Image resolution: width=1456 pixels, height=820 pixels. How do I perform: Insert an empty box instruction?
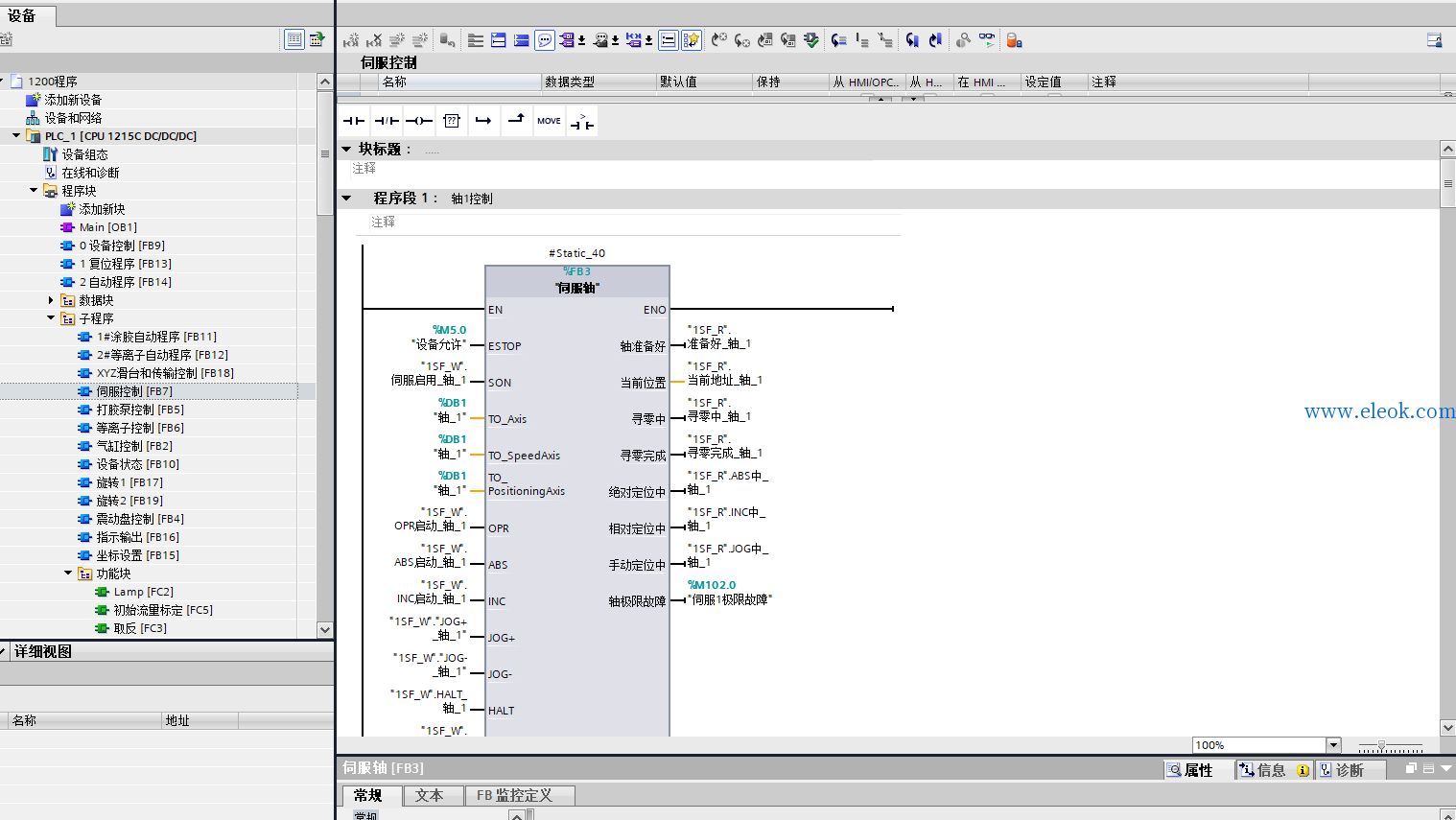click(x=452, y=121)
